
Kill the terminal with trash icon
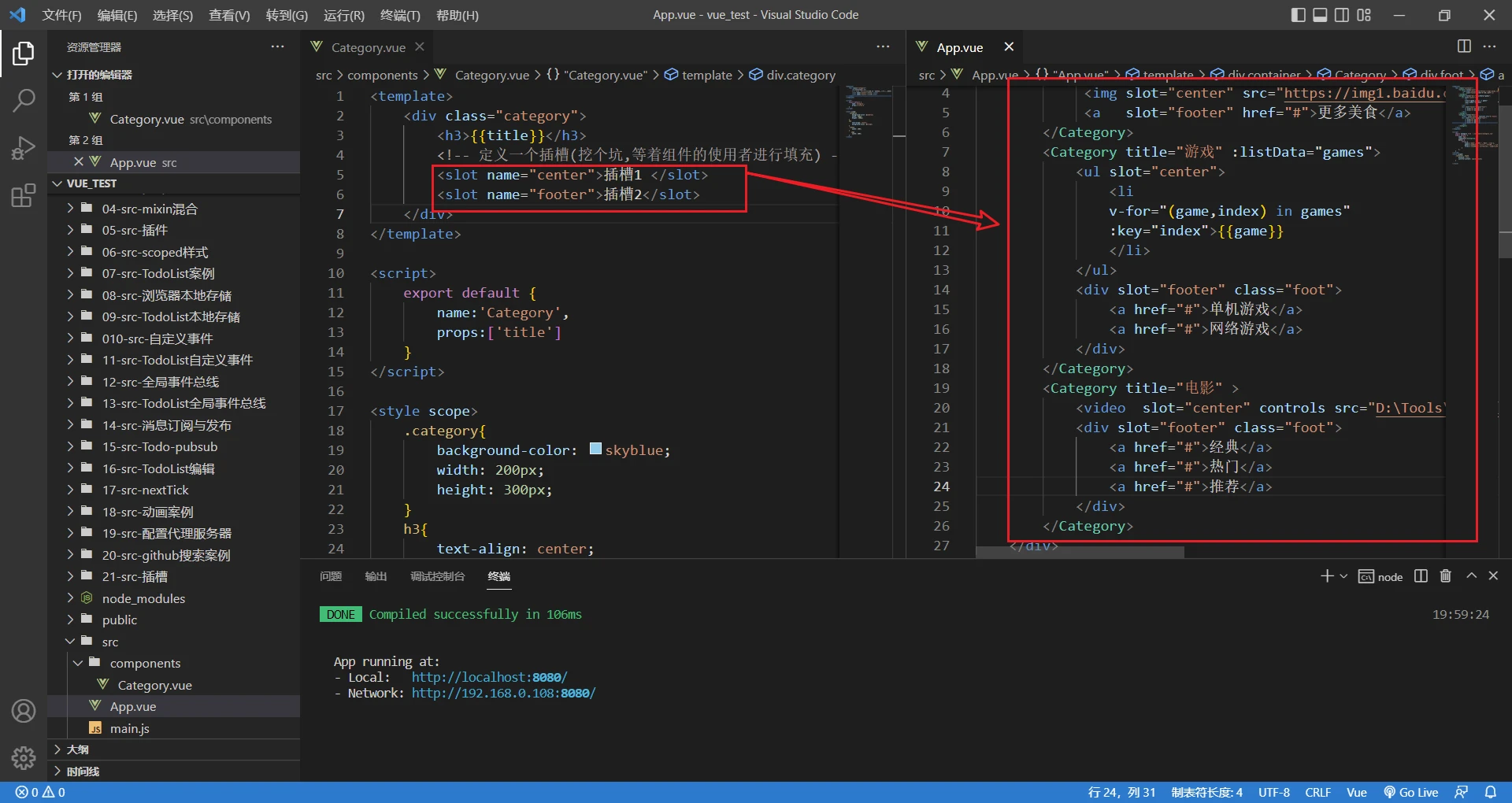[x=1445, y=576]
